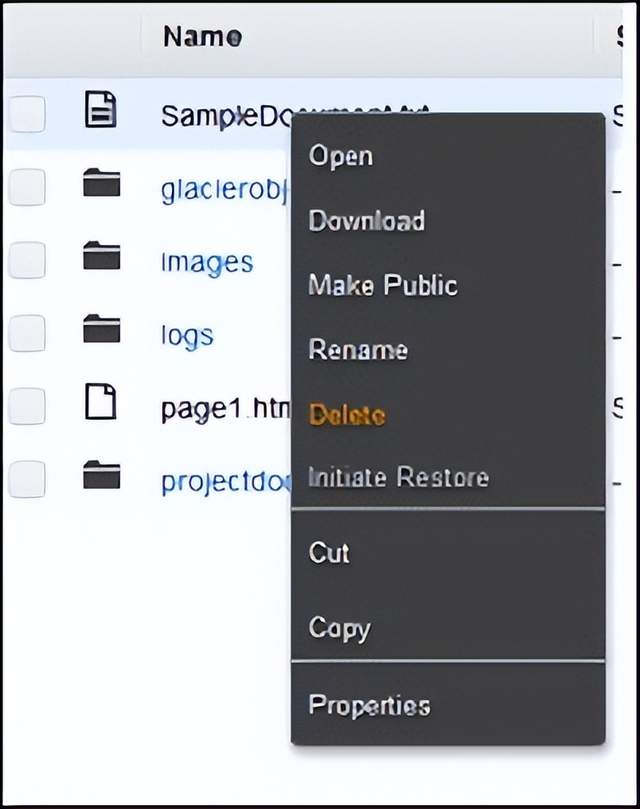
Task: Click the SampleDocument file icon
Action: 101,111
